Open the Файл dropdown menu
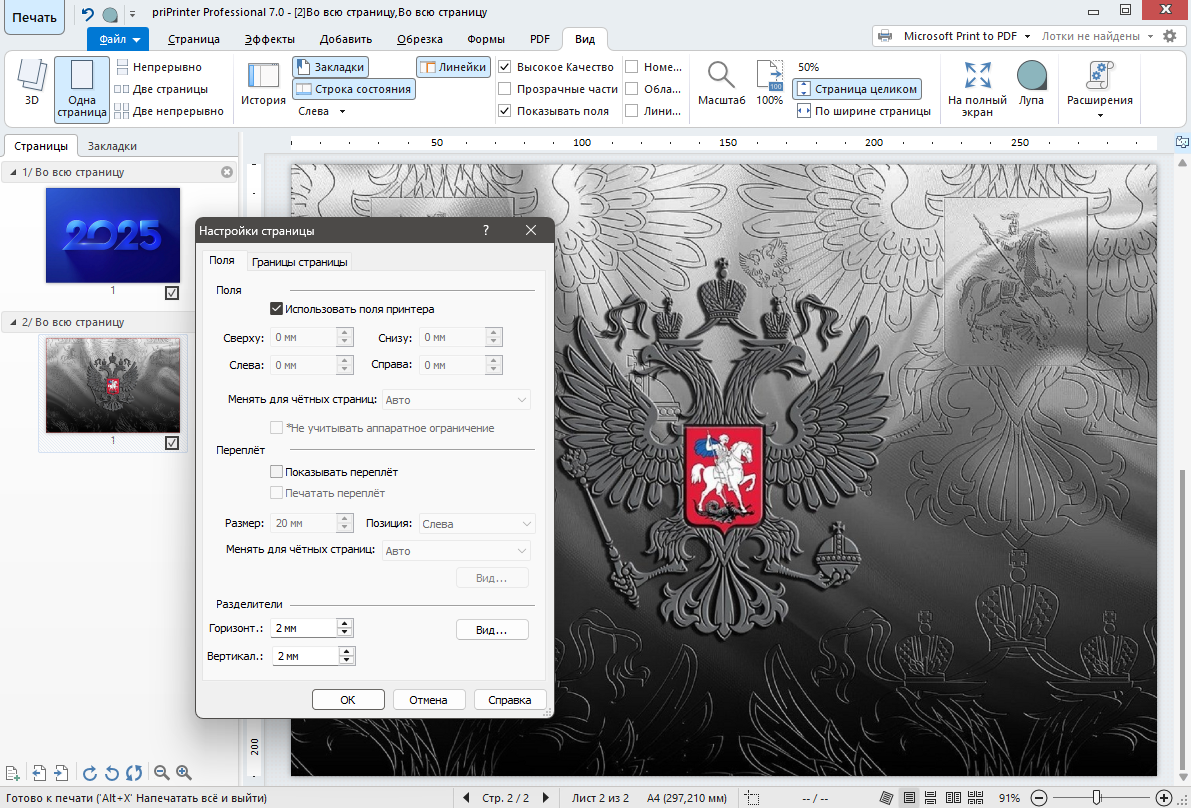Viewport: 1191px width, 808px height. click(118, 39)
